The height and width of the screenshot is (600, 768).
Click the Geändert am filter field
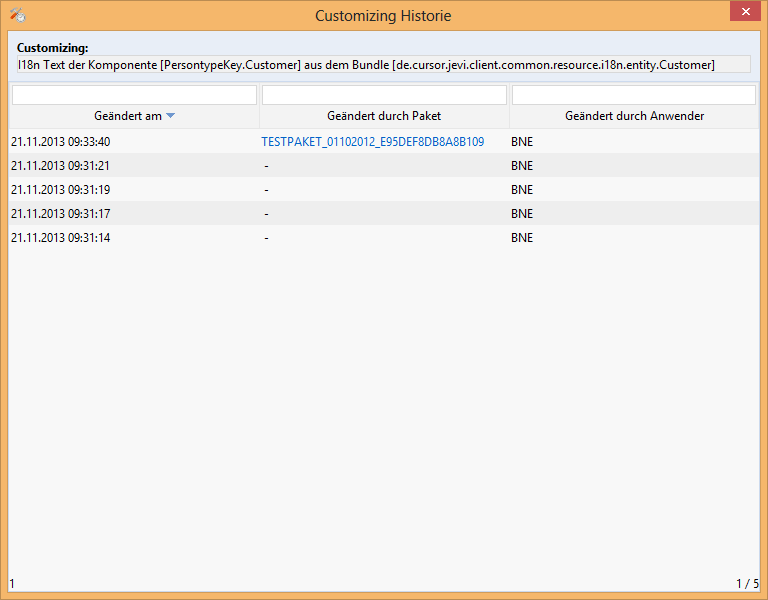pos(134,95)
